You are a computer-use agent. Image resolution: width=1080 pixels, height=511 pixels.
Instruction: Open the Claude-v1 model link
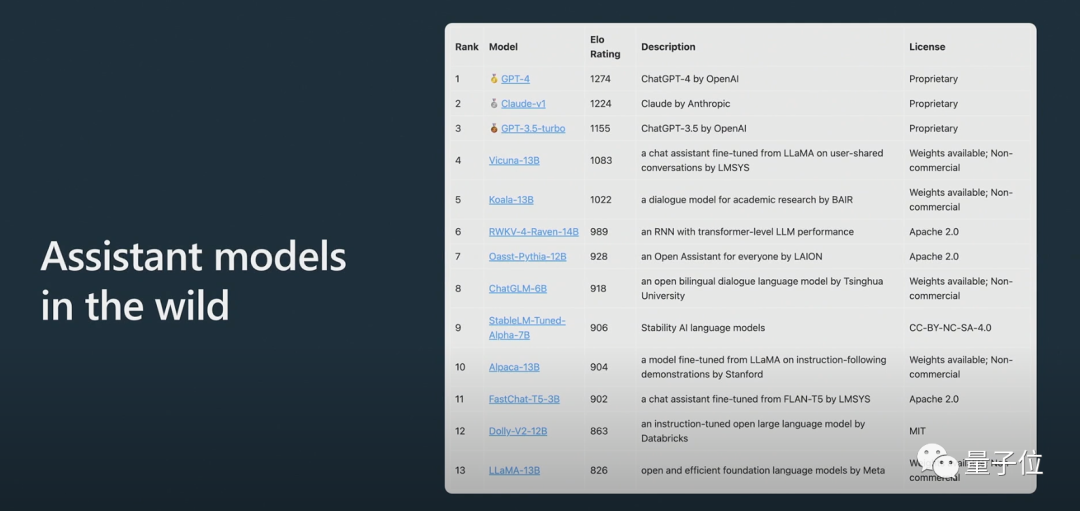click(x=523, y=104)
